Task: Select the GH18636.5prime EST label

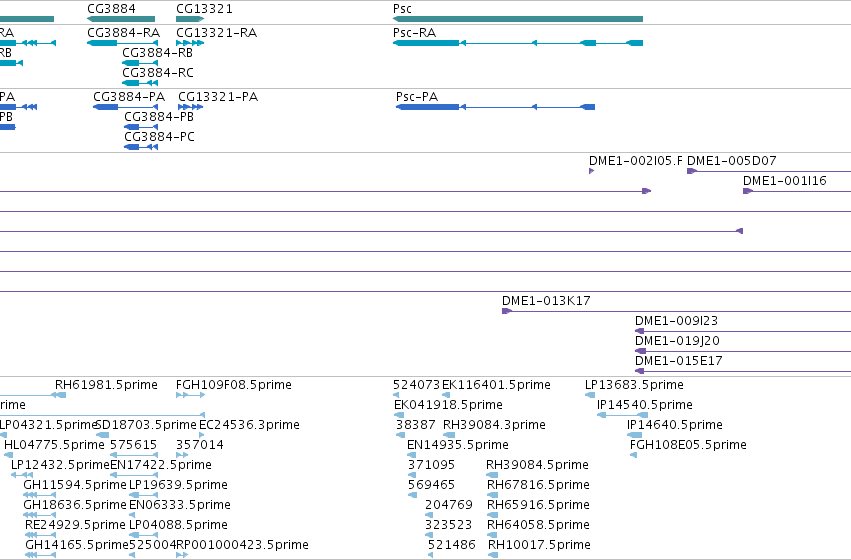Action: [x=75, y=505]
